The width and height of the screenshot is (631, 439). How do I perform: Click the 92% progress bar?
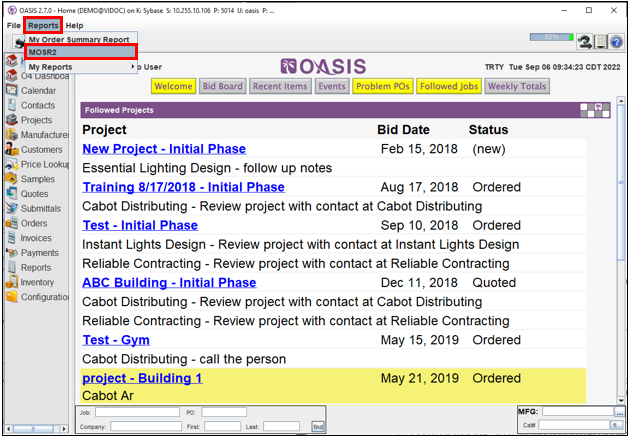click(x=552, y=37)
